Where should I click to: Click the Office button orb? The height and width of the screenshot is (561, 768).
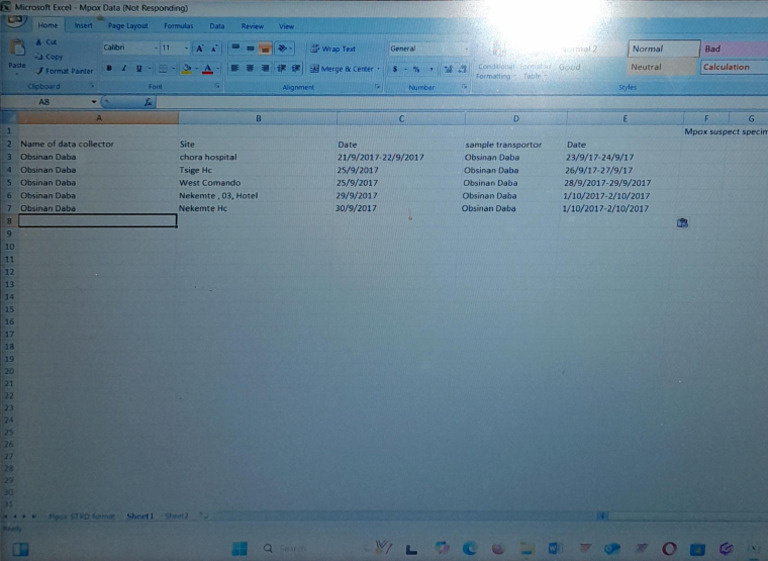coord(16,20)
